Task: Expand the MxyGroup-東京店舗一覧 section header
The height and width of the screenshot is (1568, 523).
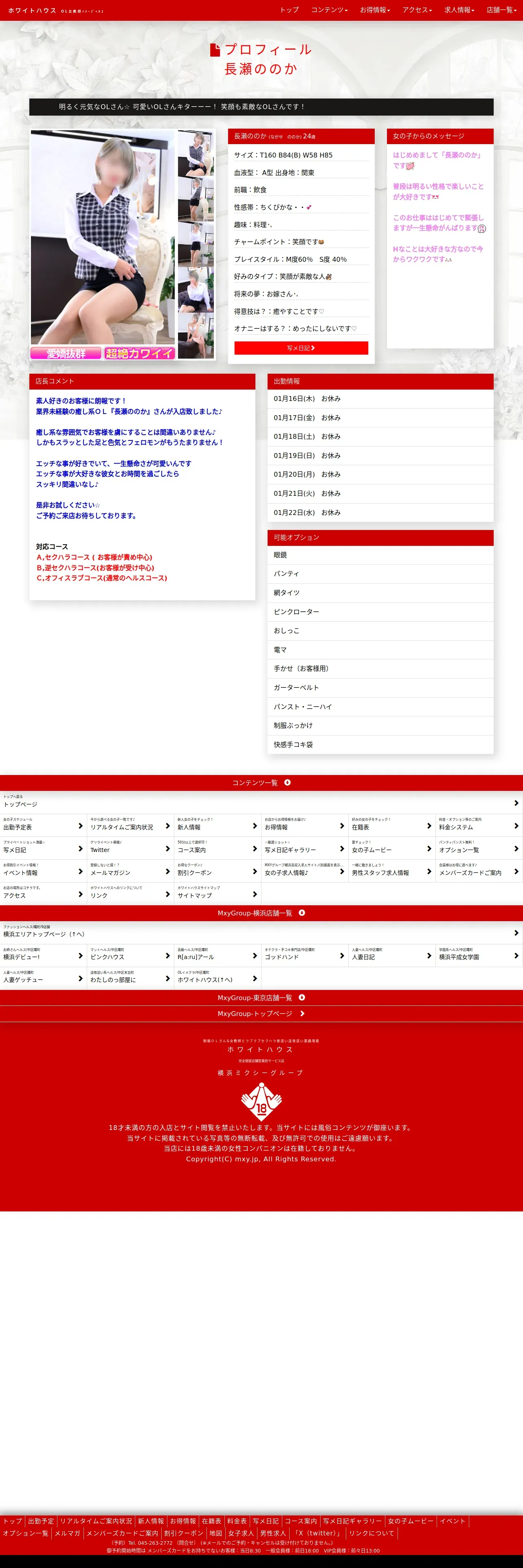Action: pos(261,998)
